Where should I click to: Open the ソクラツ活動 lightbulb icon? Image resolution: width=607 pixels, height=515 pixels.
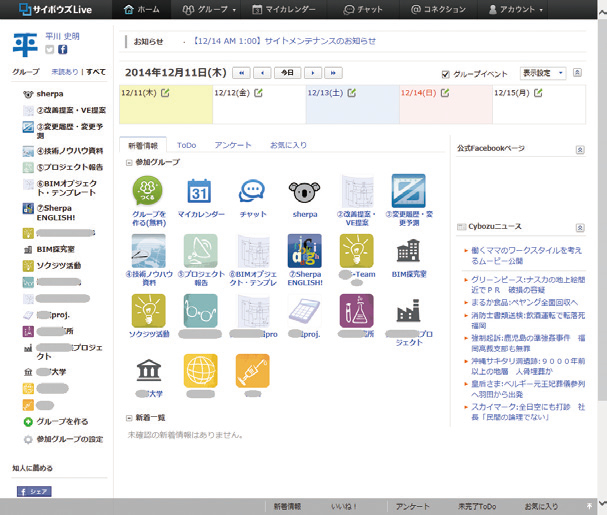pos(148,311)
